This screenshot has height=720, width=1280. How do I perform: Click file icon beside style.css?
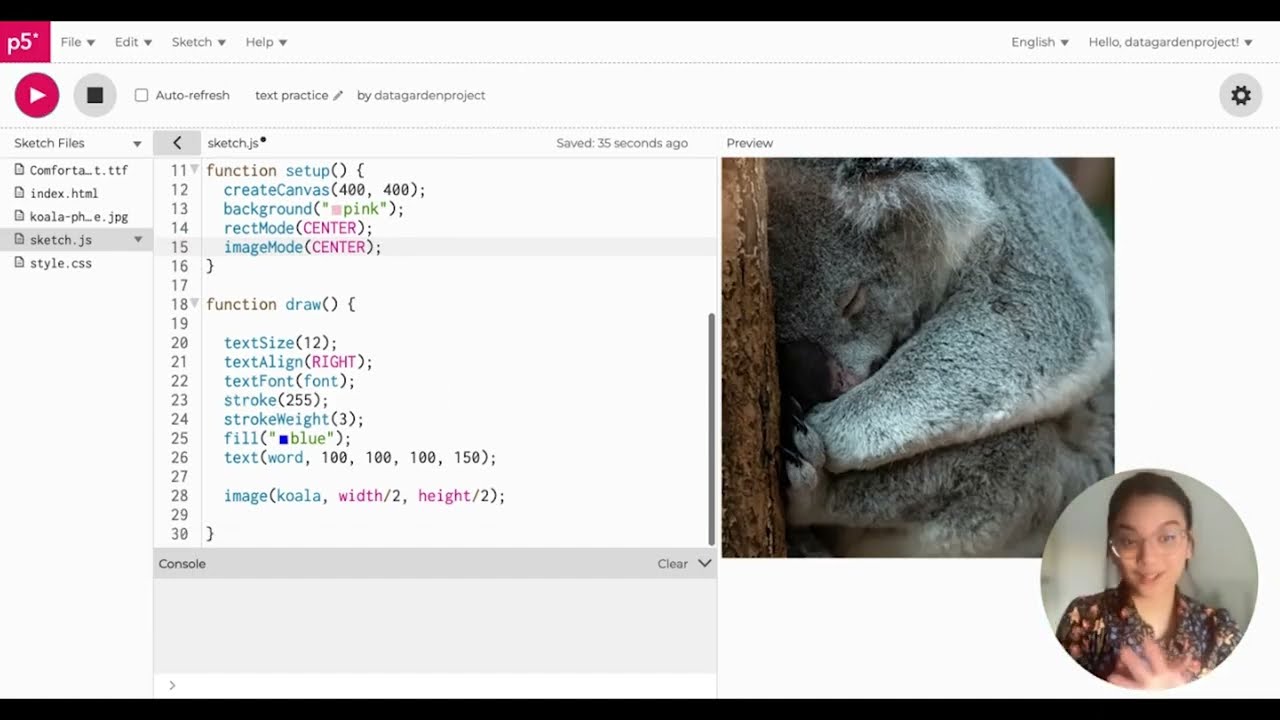click(x=19, y=263)
